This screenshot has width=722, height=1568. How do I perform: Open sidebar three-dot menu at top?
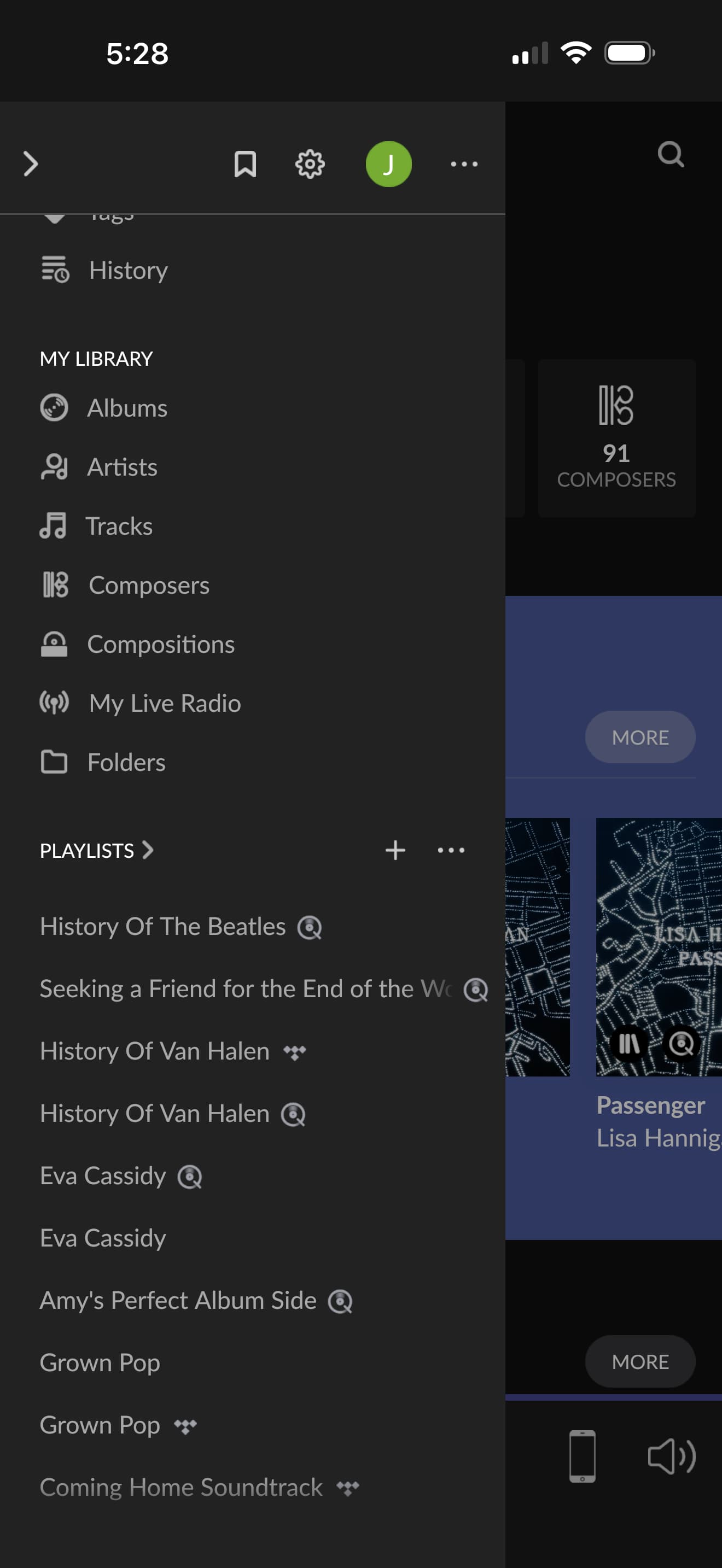coord(464,165)
